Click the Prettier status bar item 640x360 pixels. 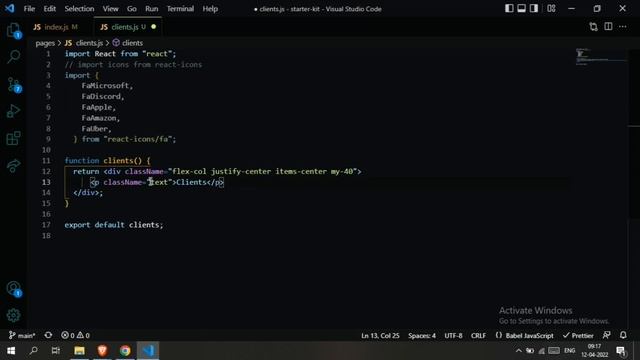tap(578, 336)
